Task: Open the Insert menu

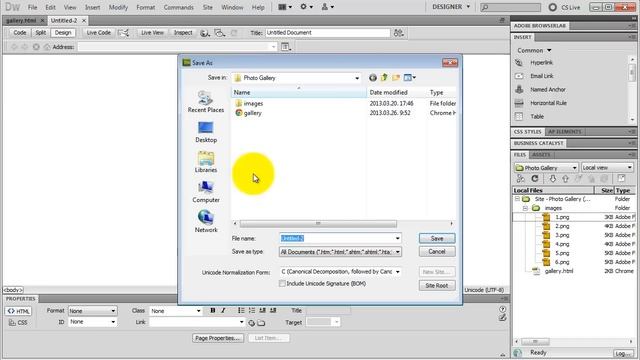Action: click(93, 7)
